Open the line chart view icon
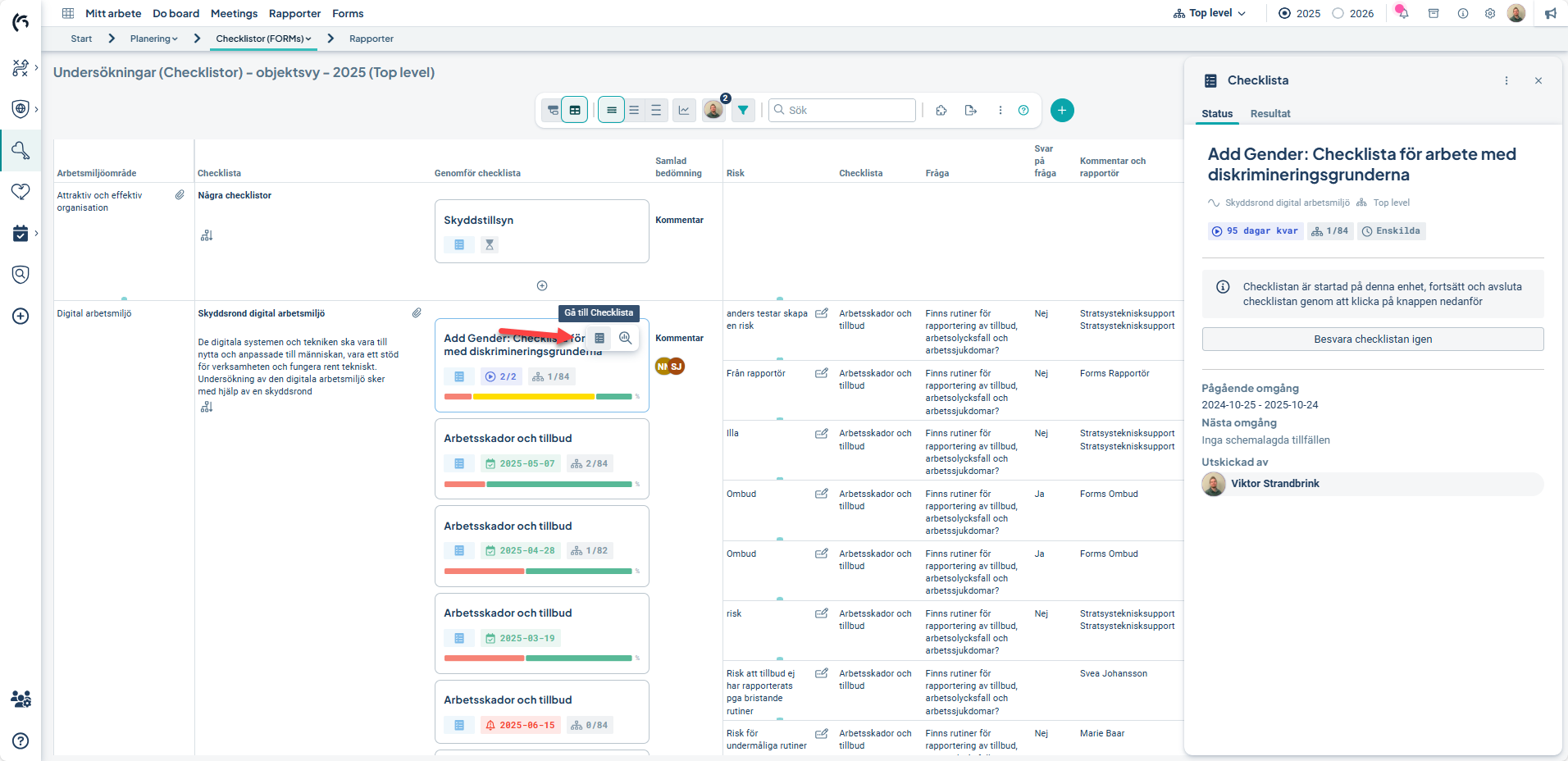The image size is (1568, 761). click(x=683, y=110)
